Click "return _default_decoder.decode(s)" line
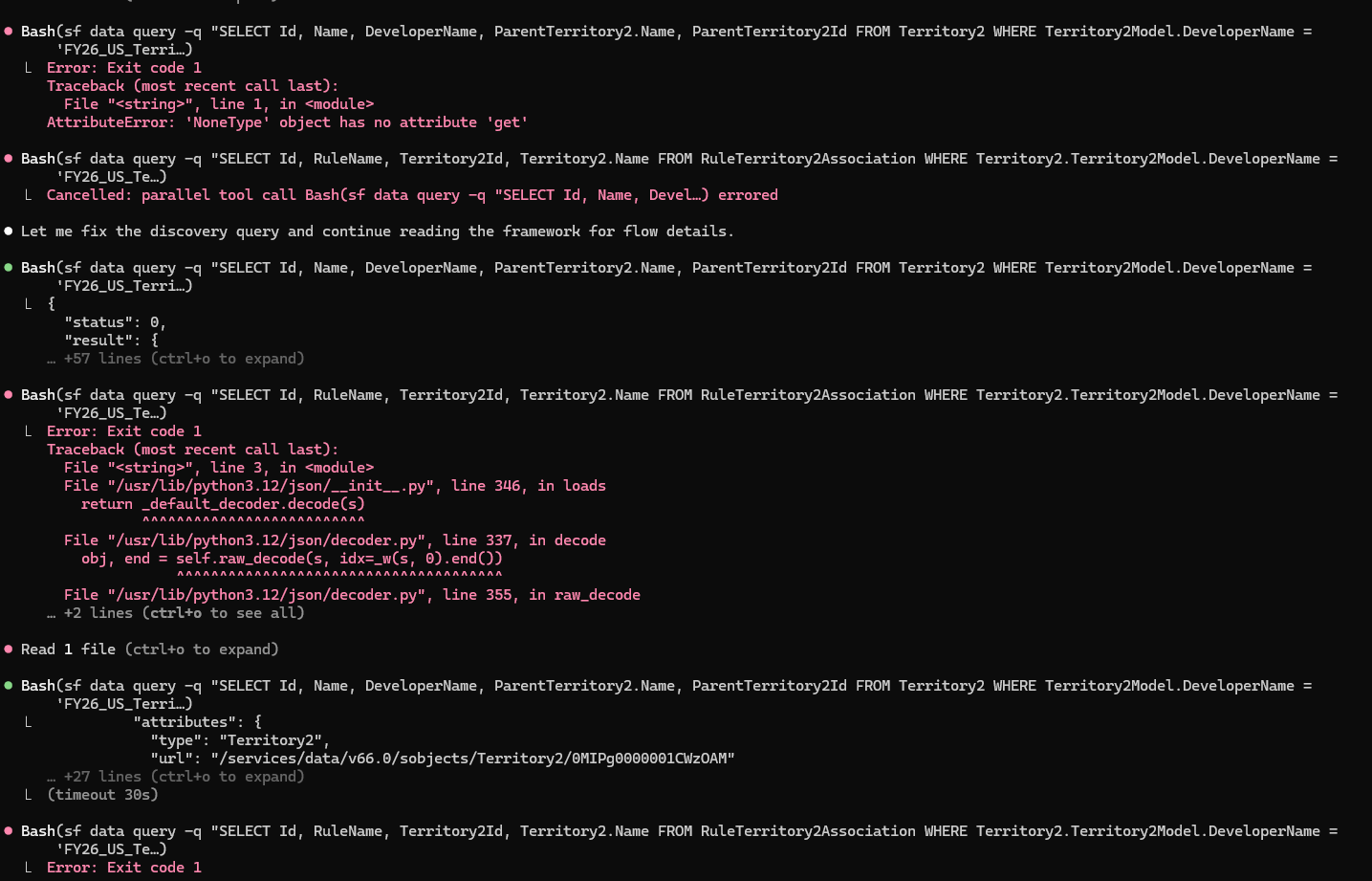This screenshot has height=881, width=1372. tap(223, 504)
